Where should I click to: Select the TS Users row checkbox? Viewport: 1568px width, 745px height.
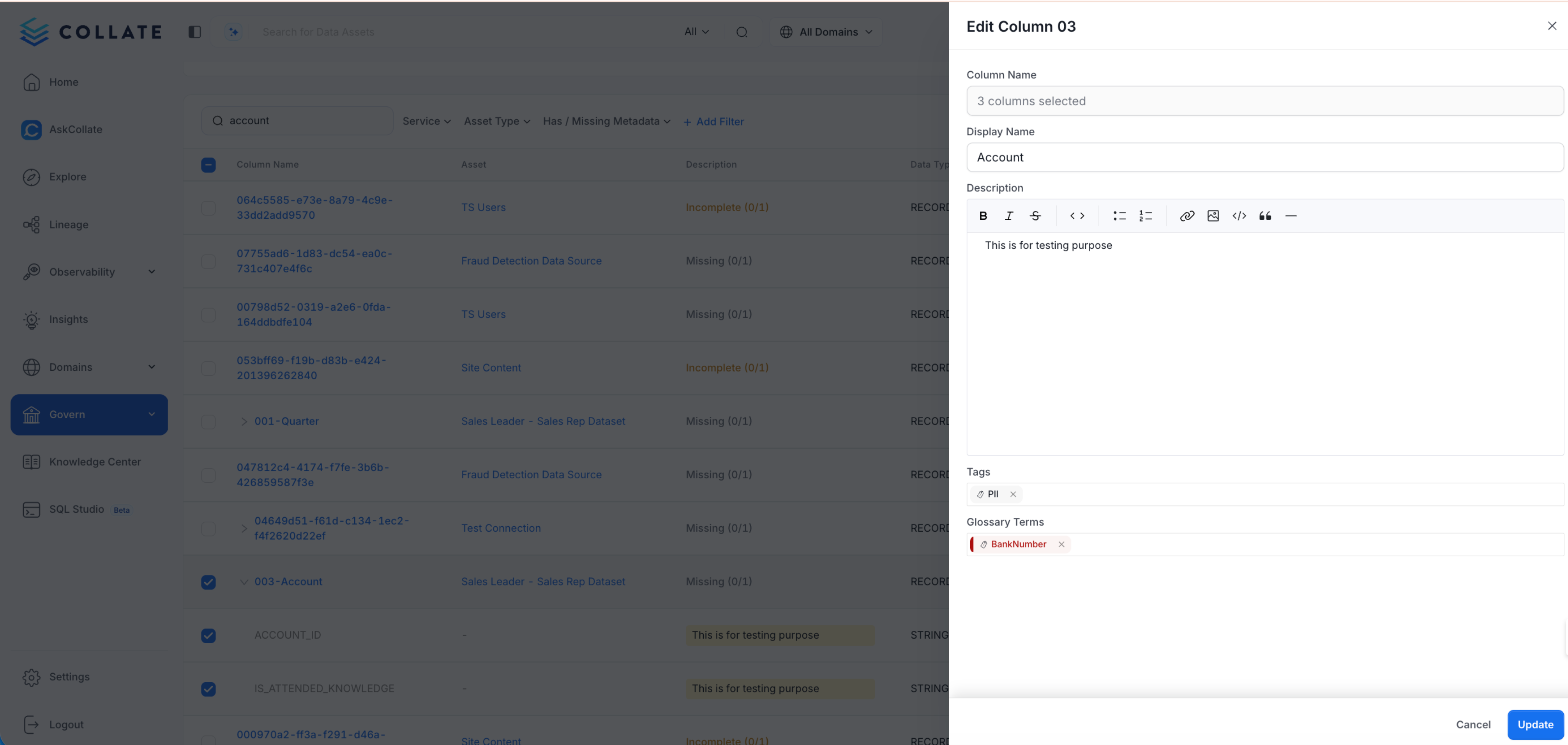209,208
